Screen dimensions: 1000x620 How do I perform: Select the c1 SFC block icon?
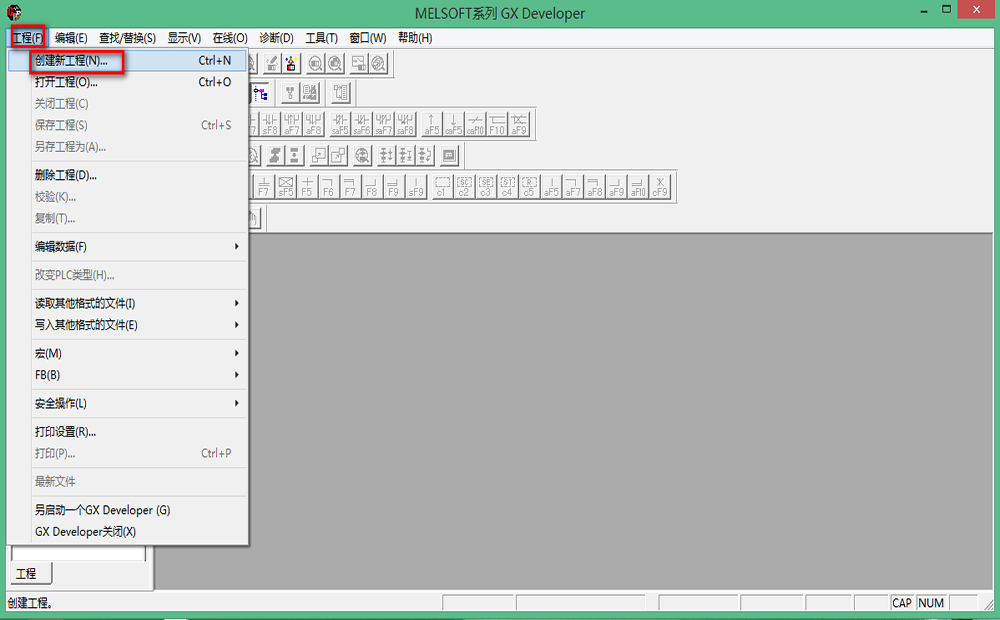tap(442, 186)
